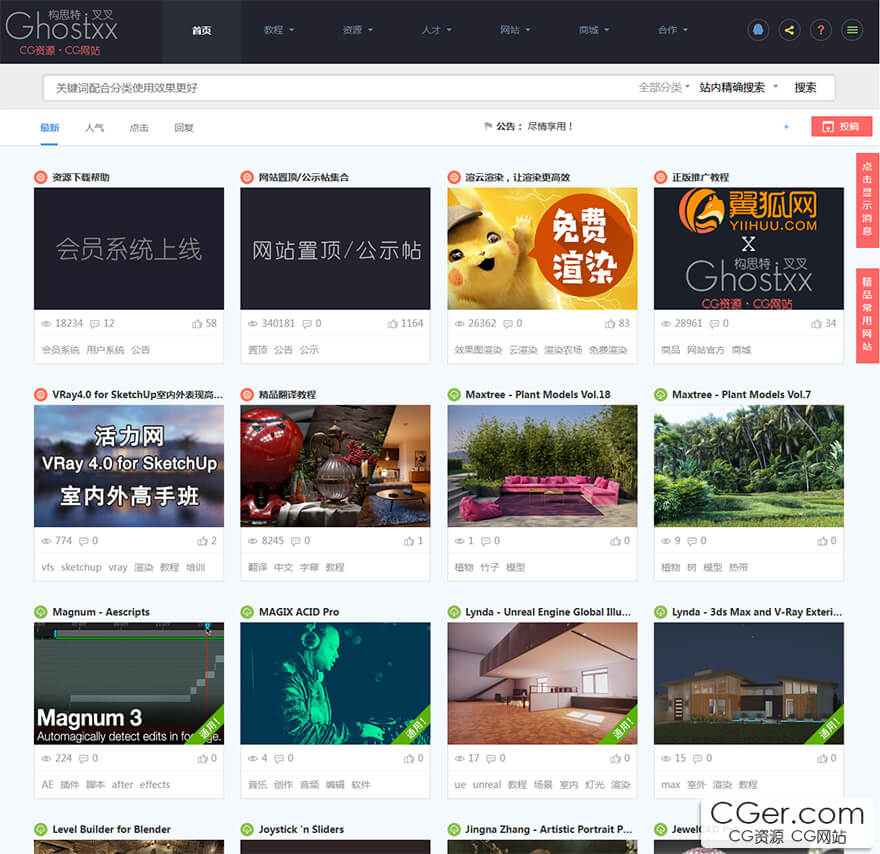Open the 翼狐网 YIIHUU.COM thumbnail
This screenshot has width=880, height=854.
click(x=749, y=249)
